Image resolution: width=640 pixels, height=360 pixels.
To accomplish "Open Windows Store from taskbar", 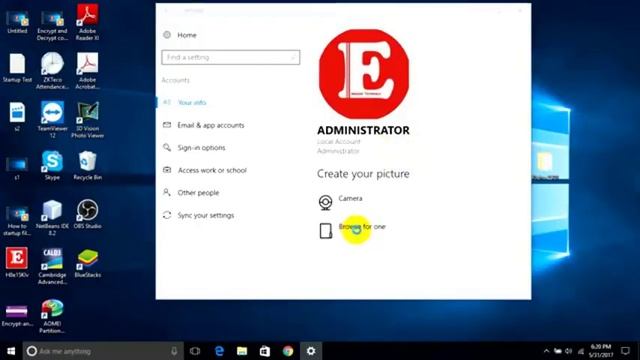I will pyautogui.click(x=265, y=351).
